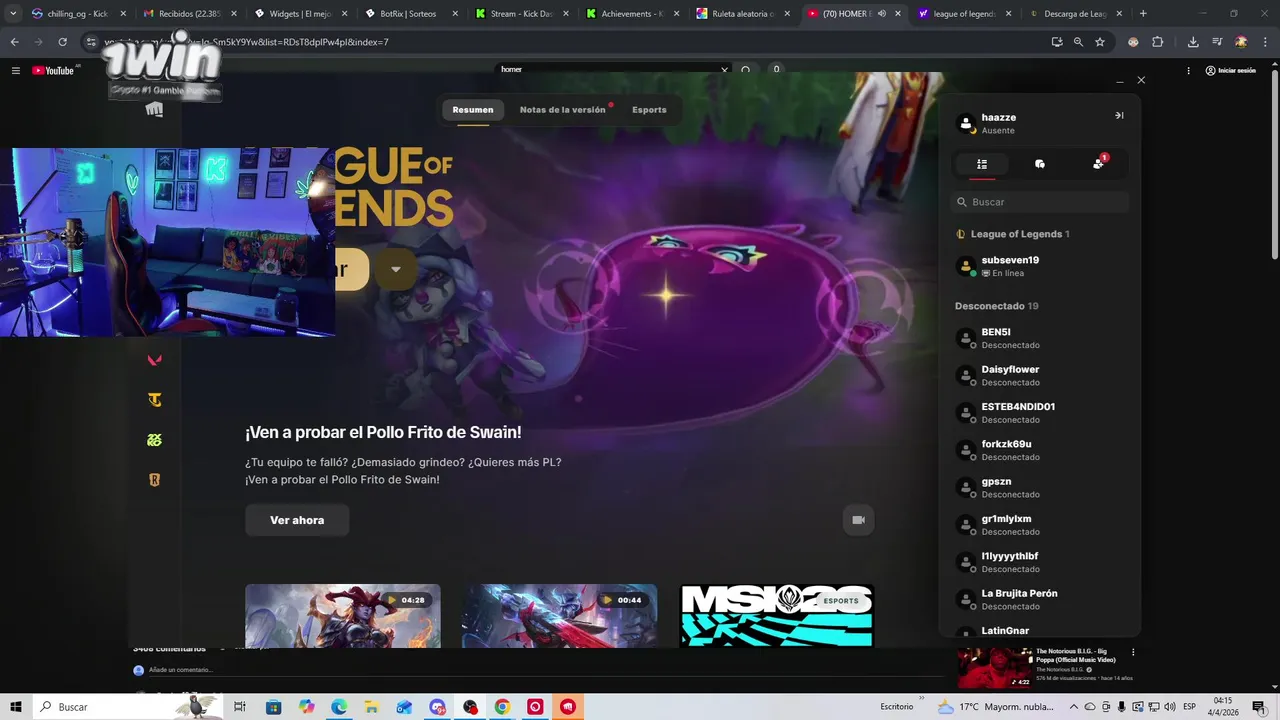The height and width of the screenshot is (720, 1280).
Task: Click the YouTube search magnifier button
Action: [x=745, y=70]
